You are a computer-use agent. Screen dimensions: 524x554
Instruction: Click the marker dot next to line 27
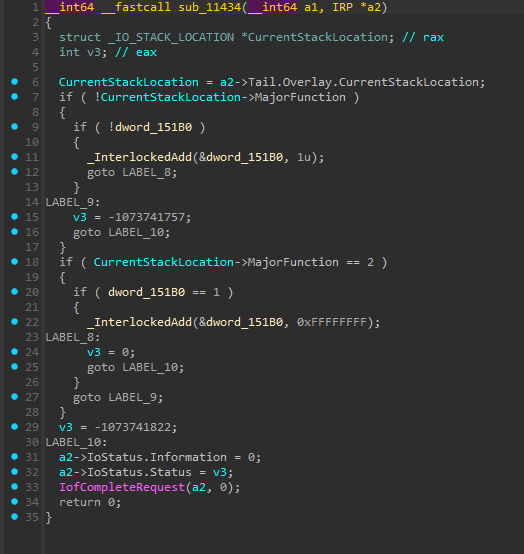tap(14, 396)
